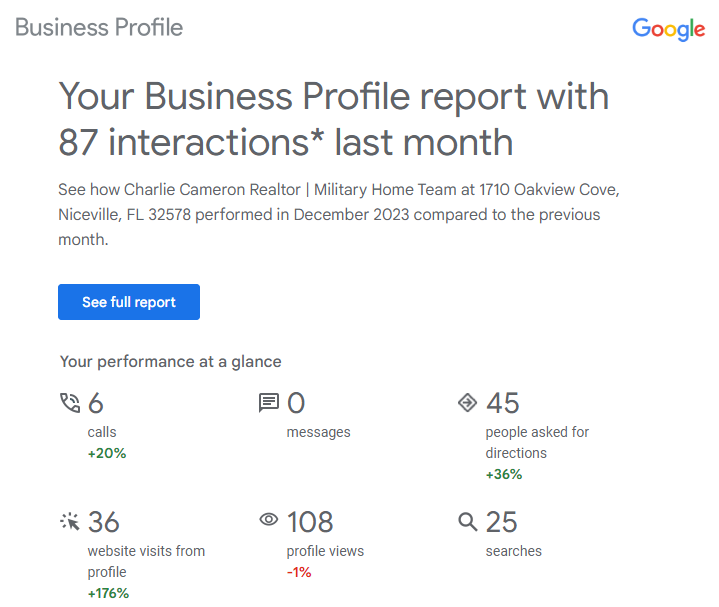Select the 0 messages count
The height and width of the screenshot is (607, 719).
(x=296, y=403)
